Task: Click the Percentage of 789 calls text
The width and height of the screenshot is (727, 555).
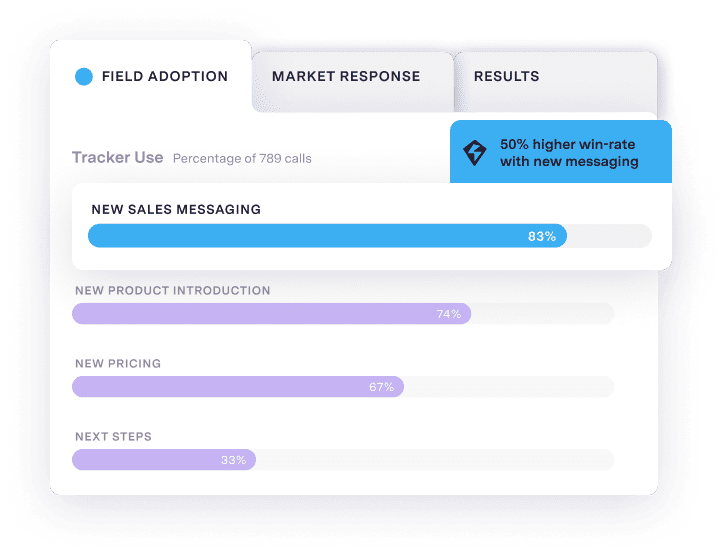Action: tap(242, 159)
